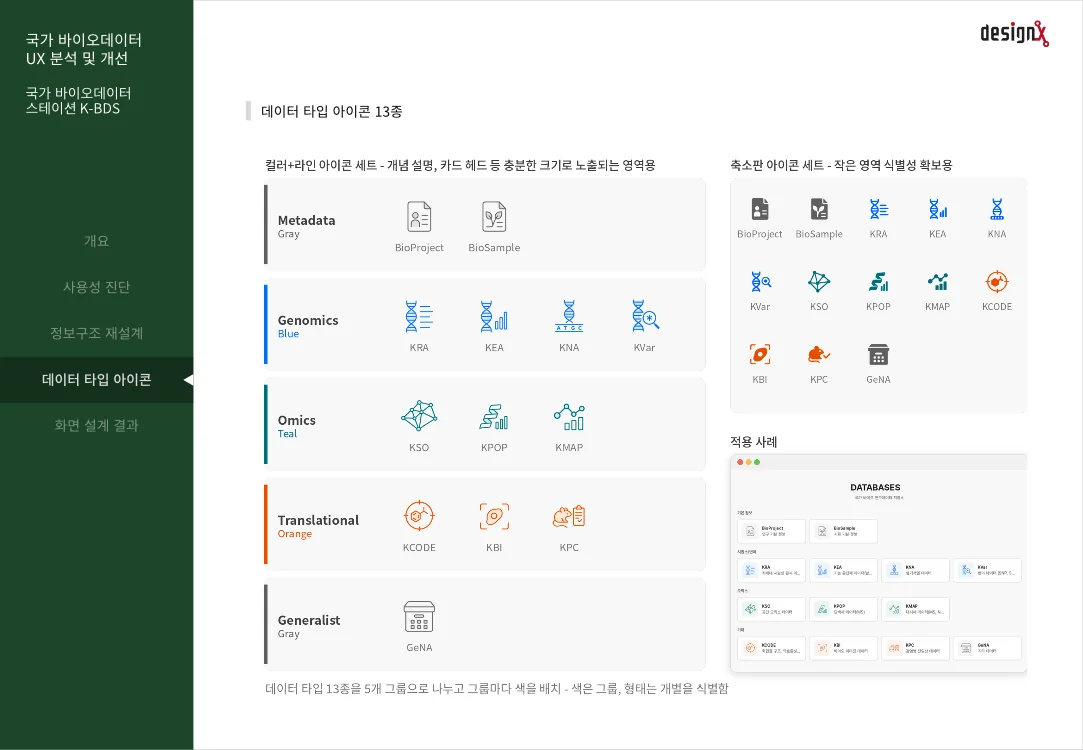Click the Orange color label under Translational
The height and width of the screenshot is (750, 1083).
295,534
